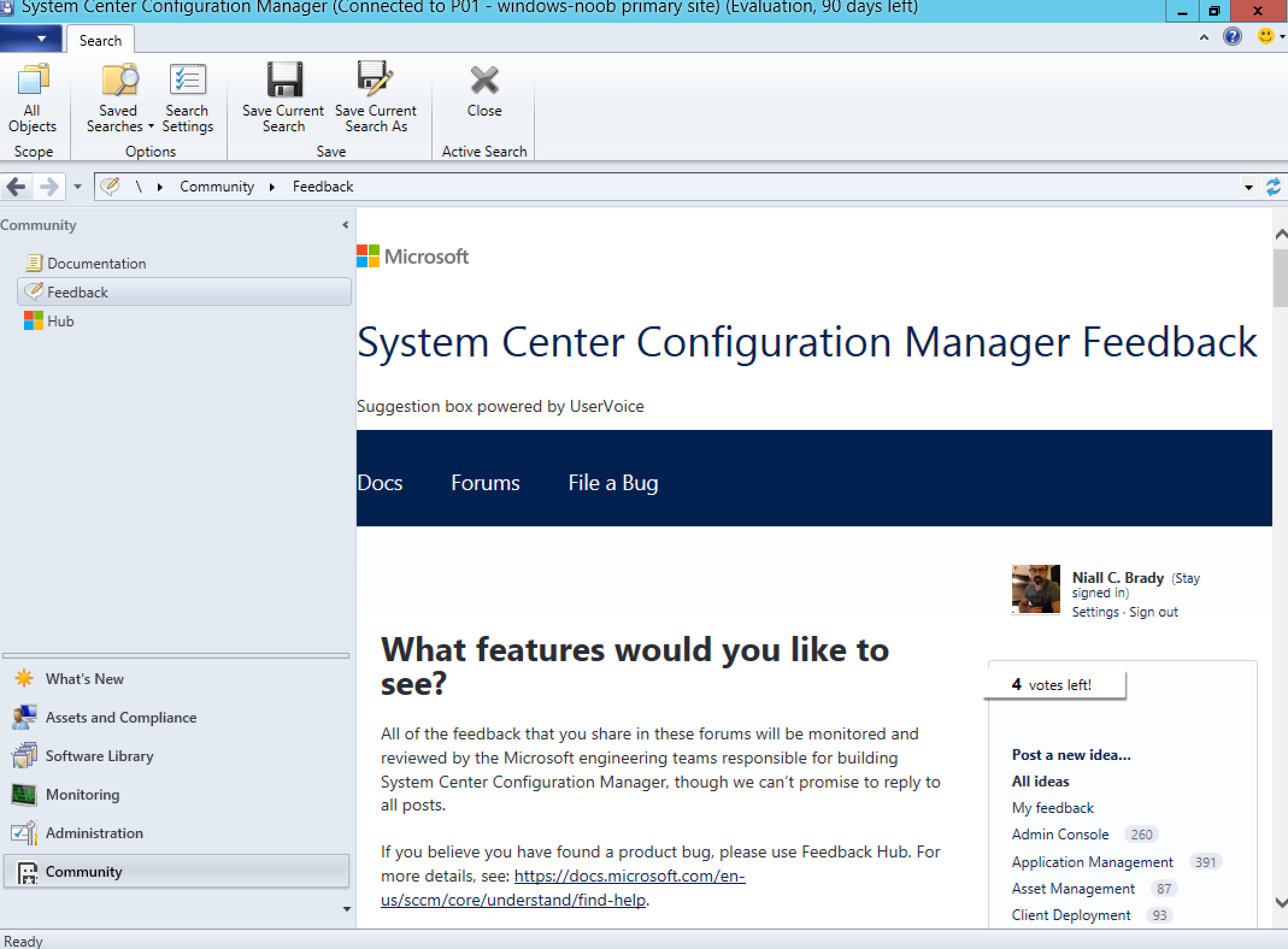Viewport: 1288px width, 949px height.
Task: Click the Sign out link
Action: pos(1153,612)
